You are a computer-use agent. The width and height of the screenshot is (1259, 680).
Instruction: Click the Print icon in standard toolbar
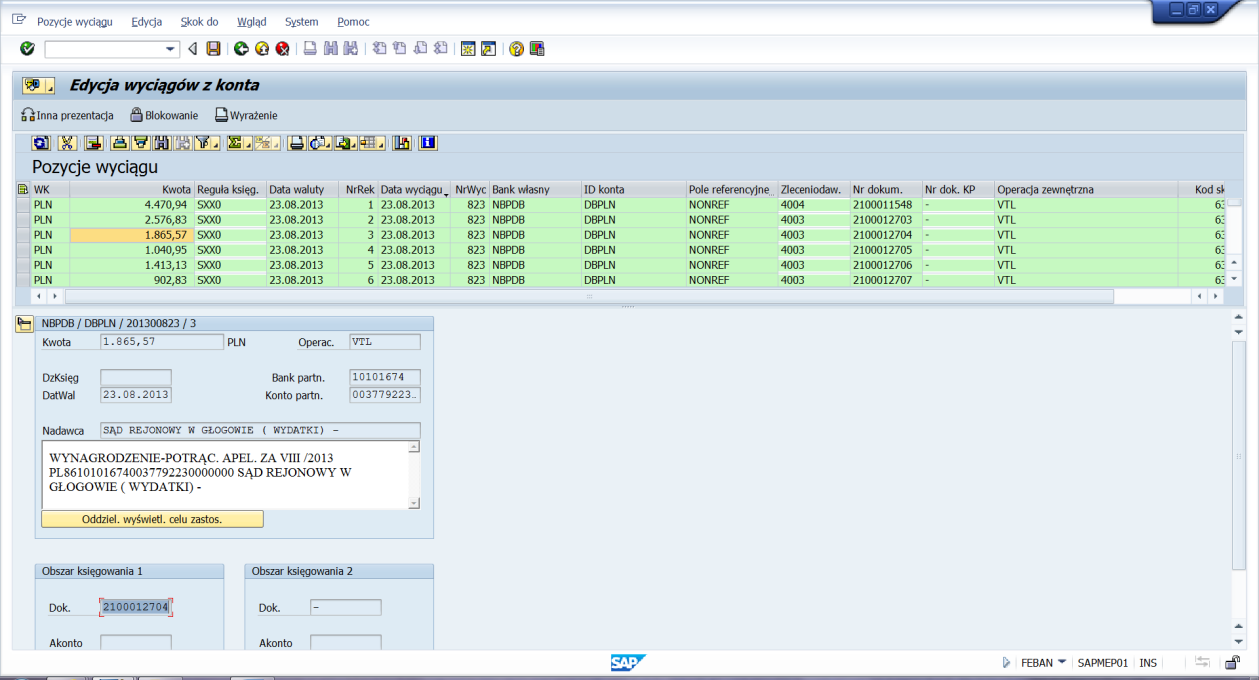pos(310,48)
